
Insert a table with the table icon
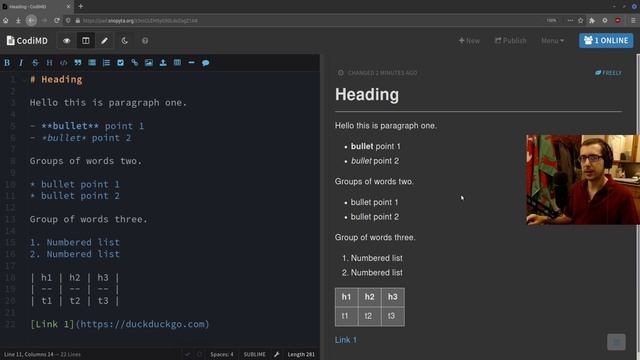click(x=177, y=62)
